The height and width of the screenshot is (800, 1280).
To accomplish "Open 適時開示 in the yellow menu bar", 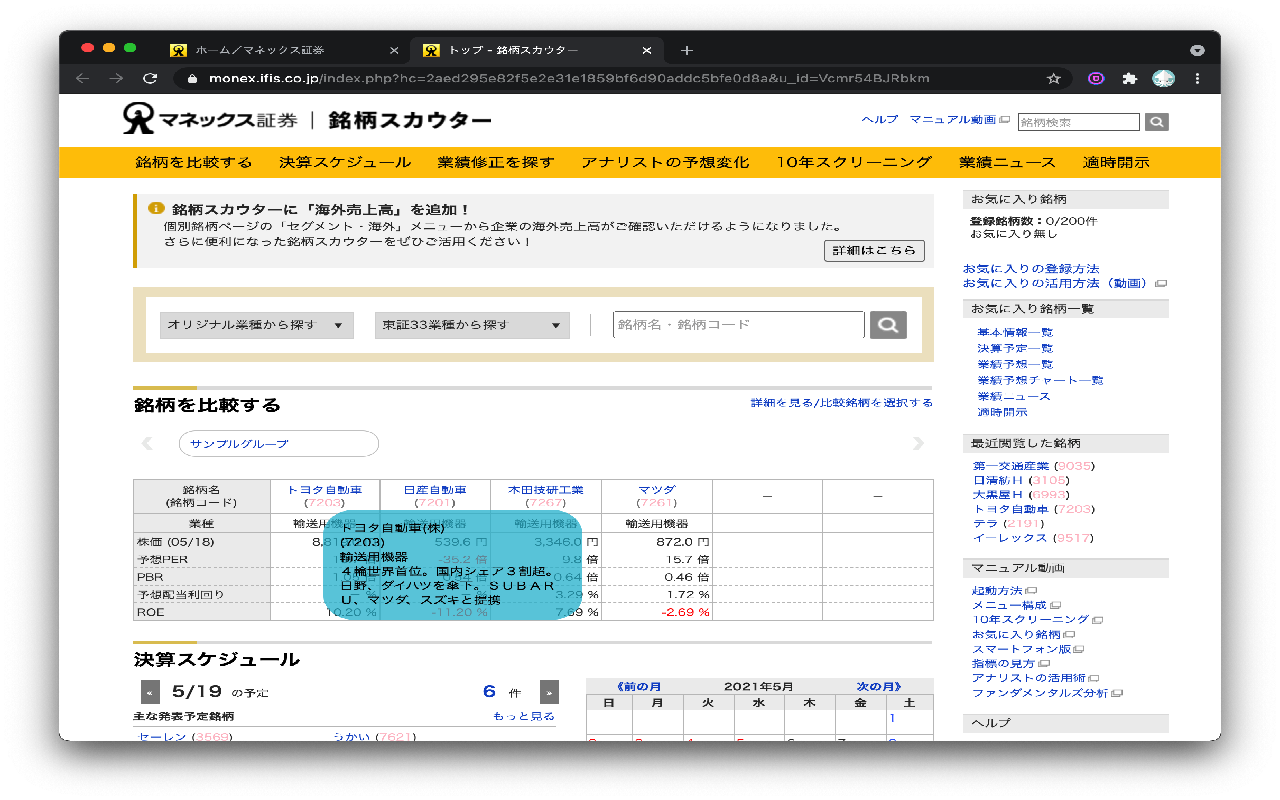I will click(x=1116, y=162).
